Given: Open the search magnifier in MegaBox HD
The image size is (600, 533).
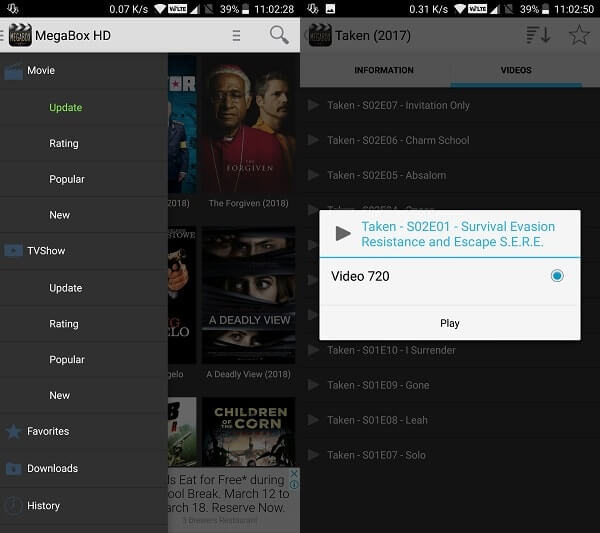Looking at the screenshot, I should pos(279,35).
